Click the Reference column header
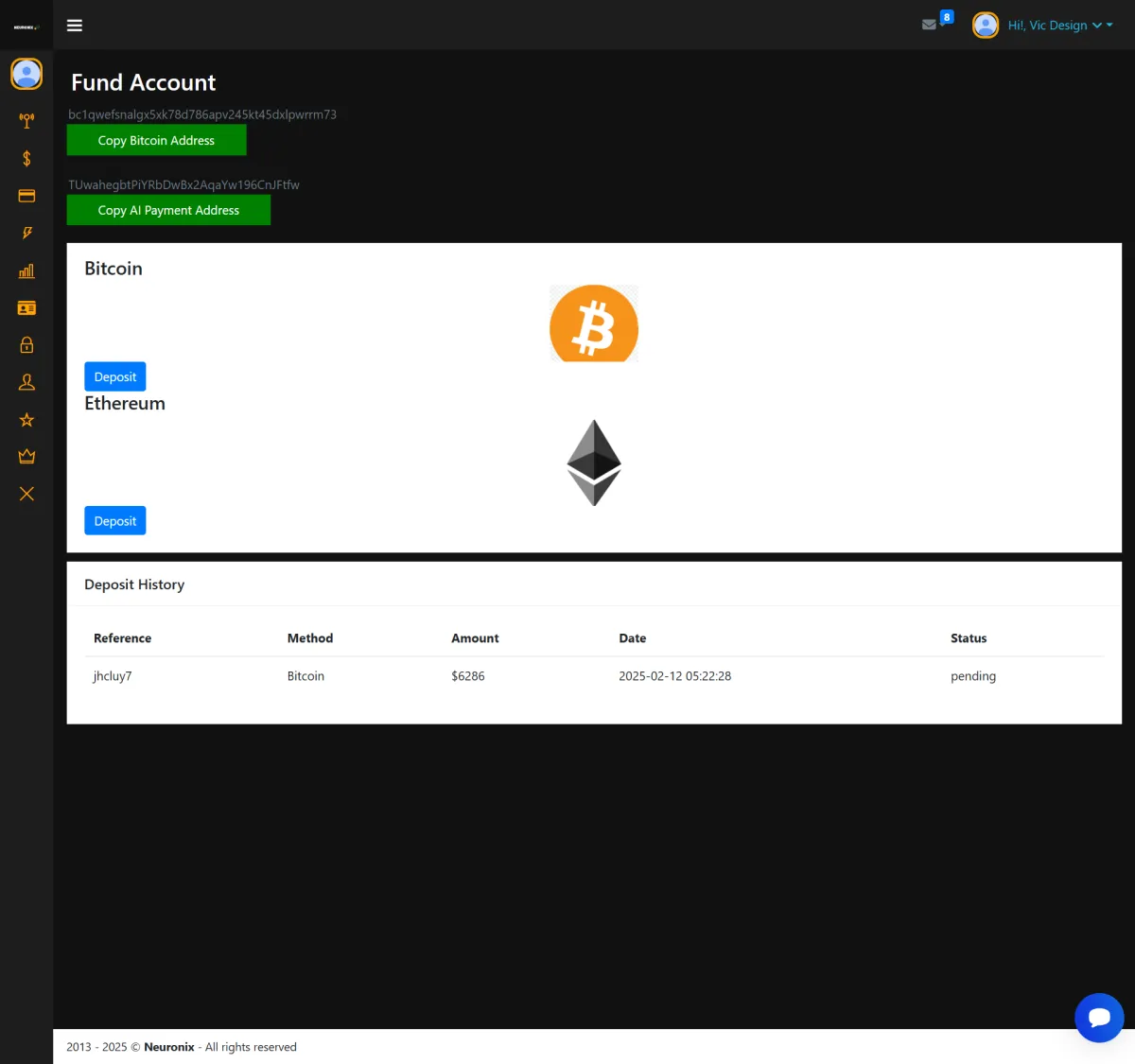 (122, 638)
